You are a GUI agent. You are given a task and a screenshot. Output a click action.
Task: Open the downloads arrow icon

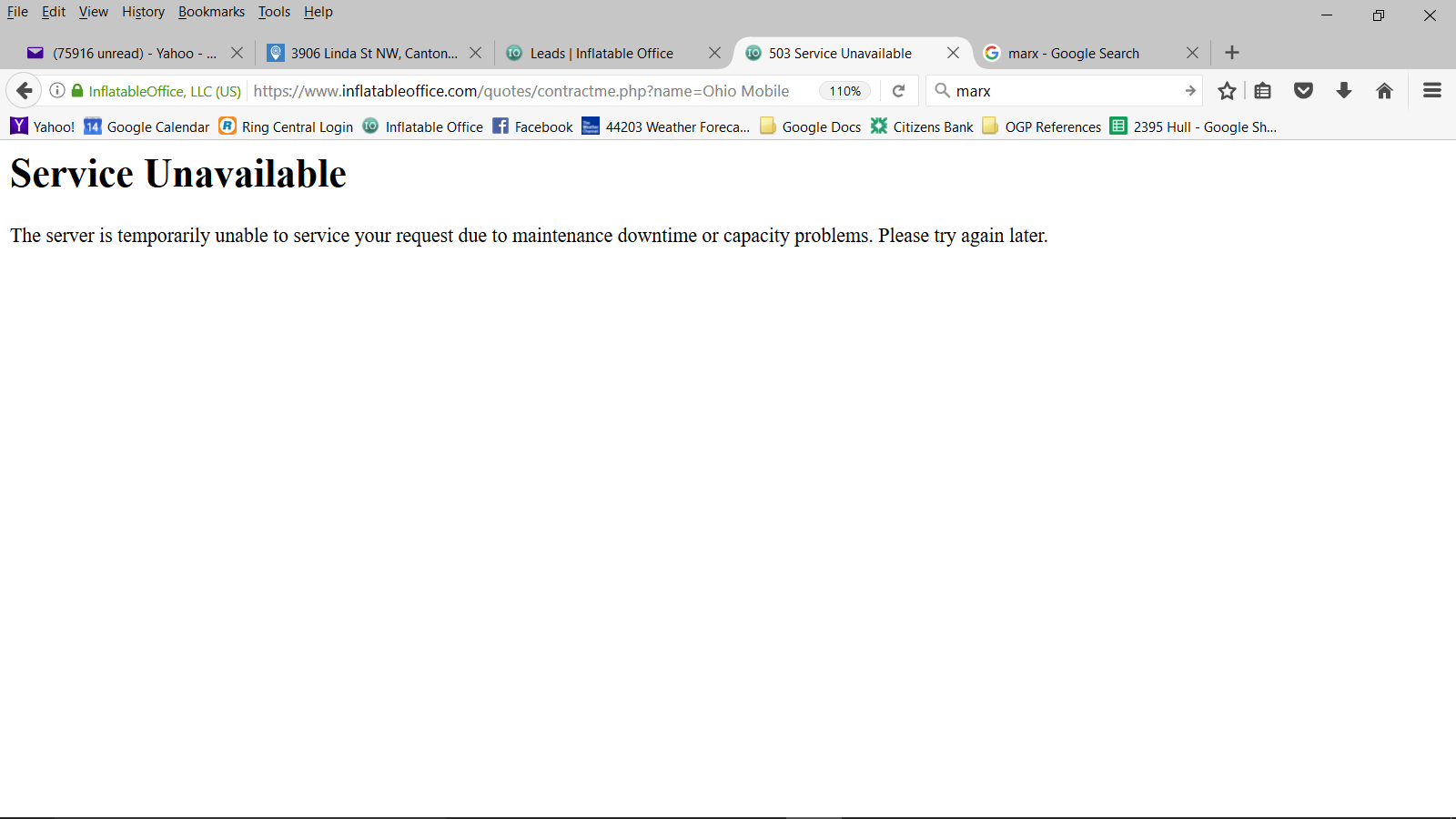pos(1343,91)
